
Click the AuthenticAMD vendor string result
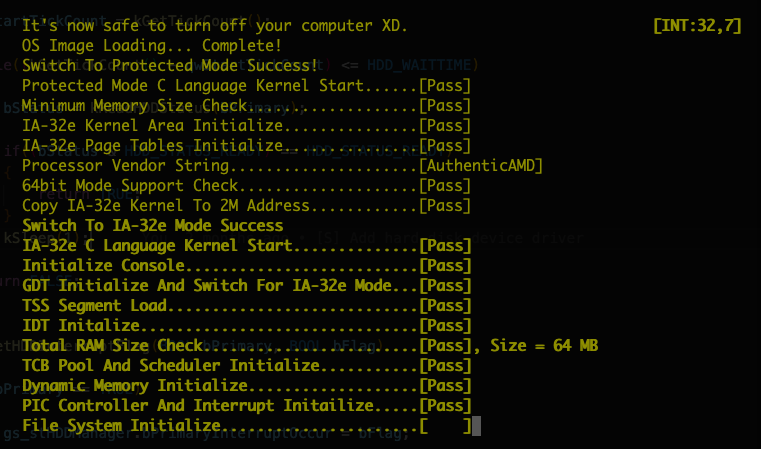pyautogui.click(x=480, y=166)
